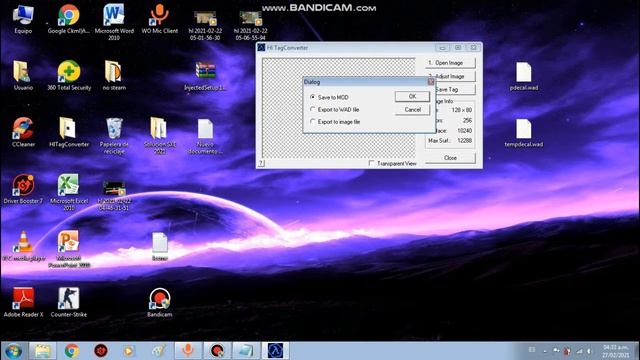Select video file hl 2021-02-22 05-01-56-30

[205, 25]
